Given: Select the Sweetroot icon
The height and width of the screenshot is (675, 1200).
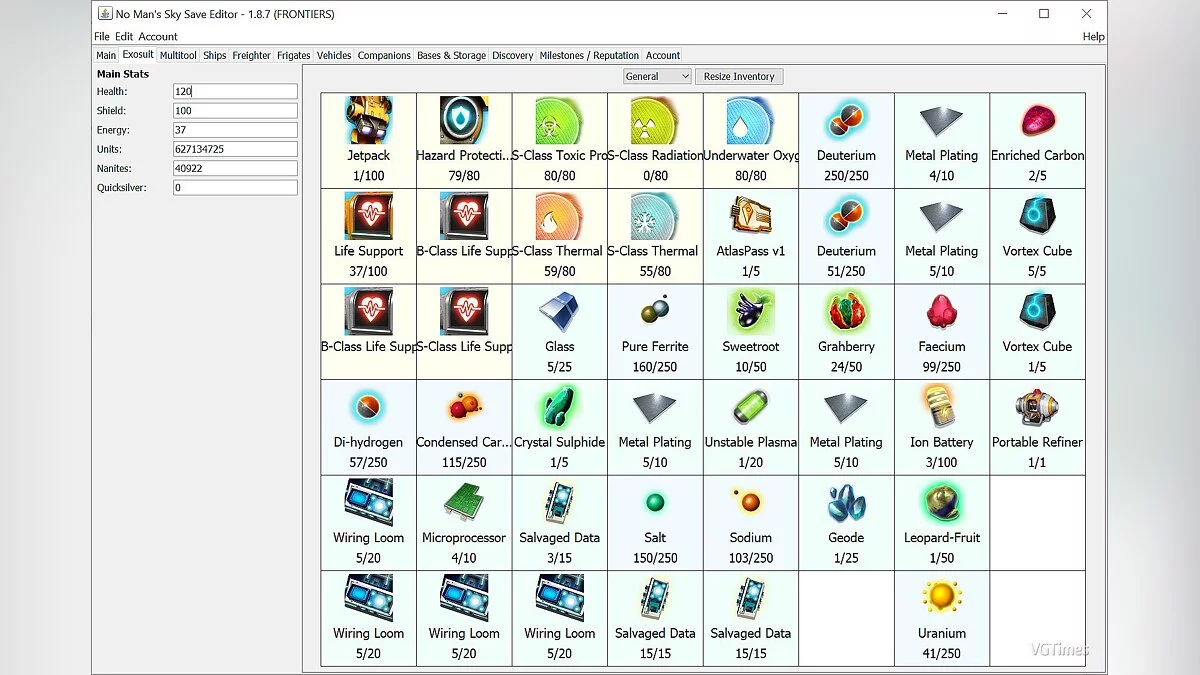Looking at the screenshot, I should pos(751,312).
